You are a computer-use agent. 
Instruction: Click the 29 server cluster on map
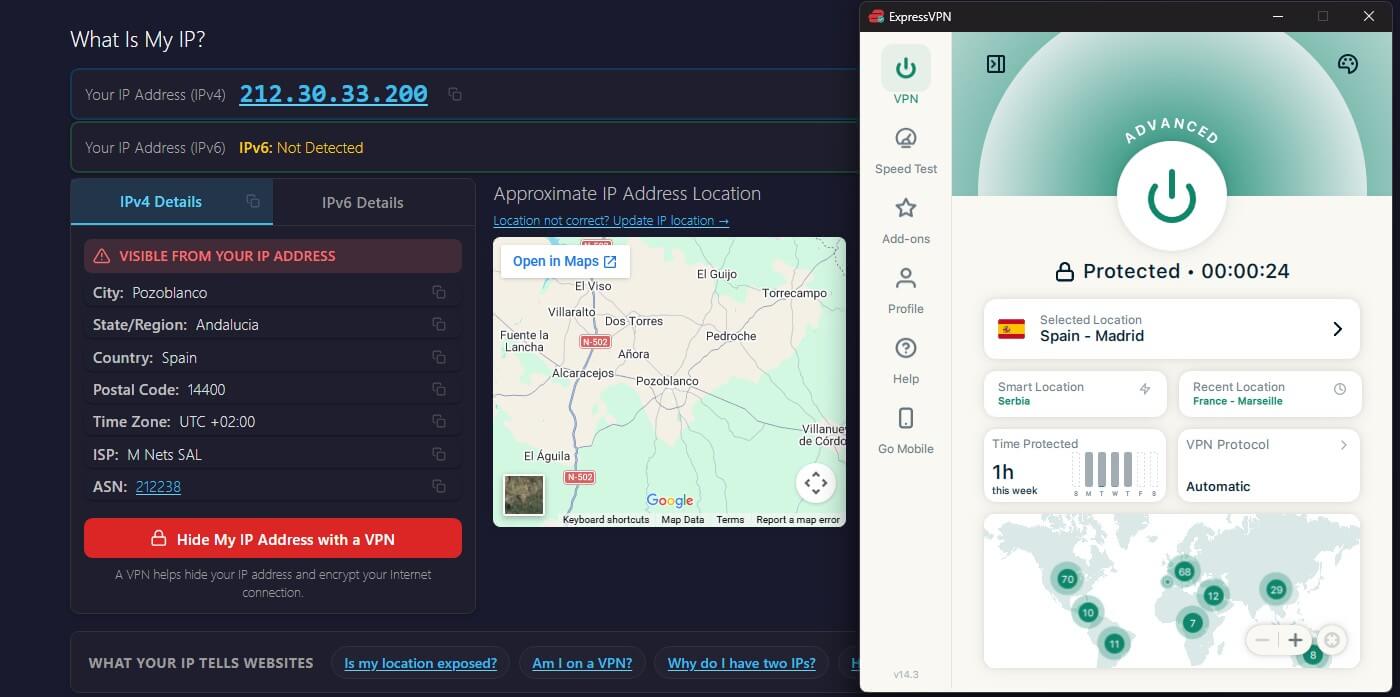tap(1275, 589)
